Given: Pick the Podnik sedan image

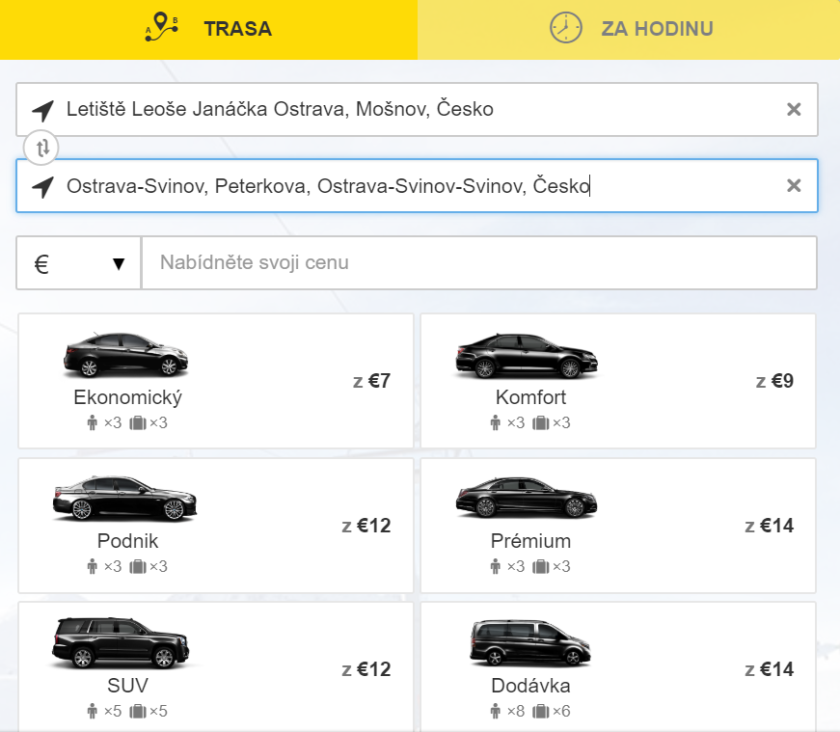Looking at the screenshot, I should tap(126, 497).
